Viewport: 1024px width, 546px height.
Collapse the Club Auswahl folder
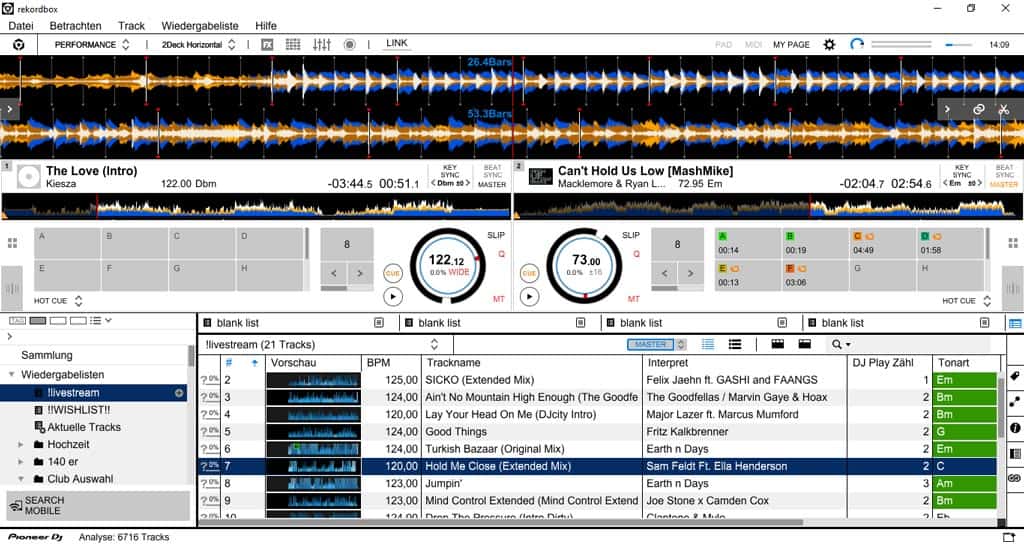click(21, 479)
